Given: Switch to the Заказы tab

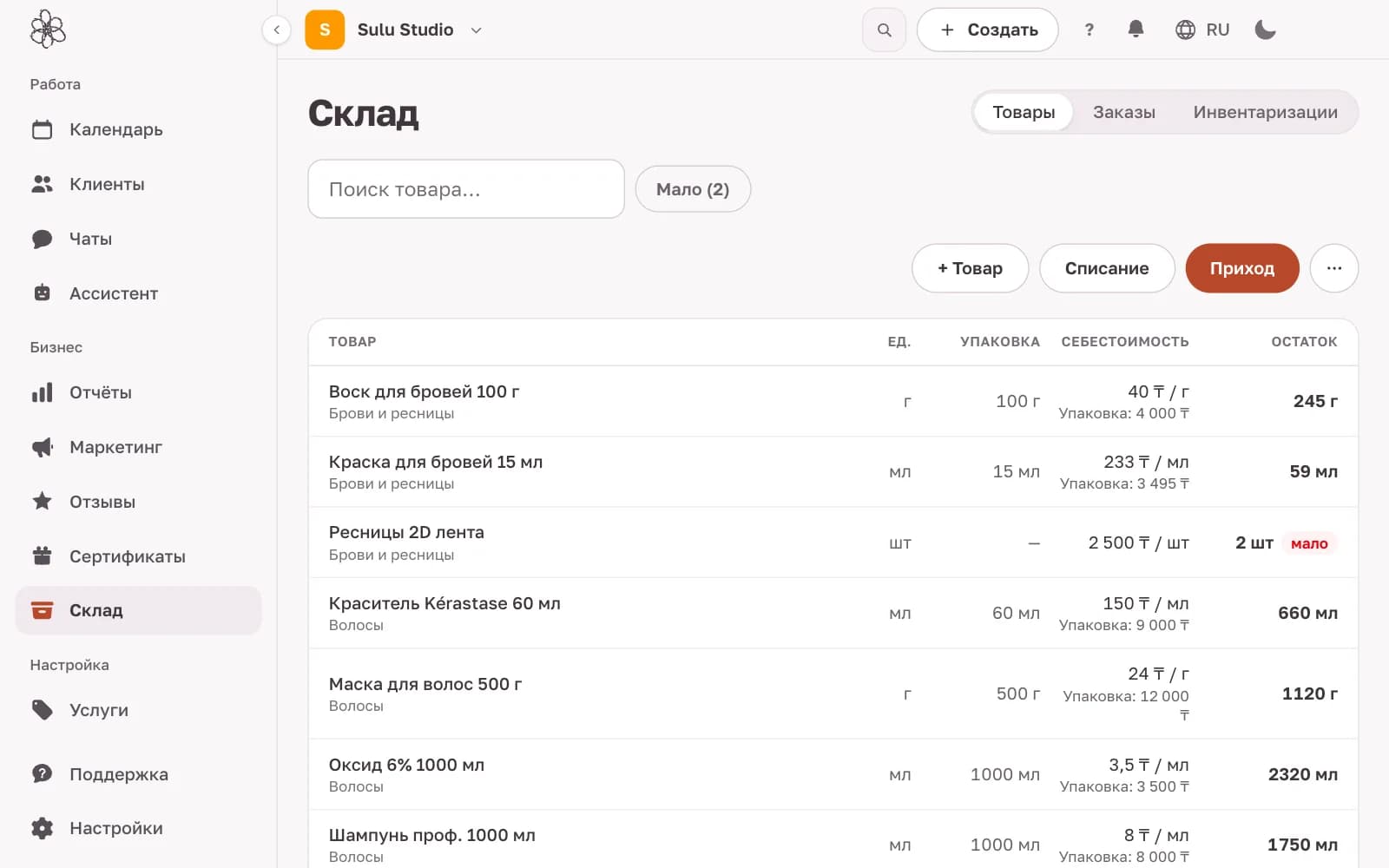Looking at the screenshot, I should (1123, 112).
